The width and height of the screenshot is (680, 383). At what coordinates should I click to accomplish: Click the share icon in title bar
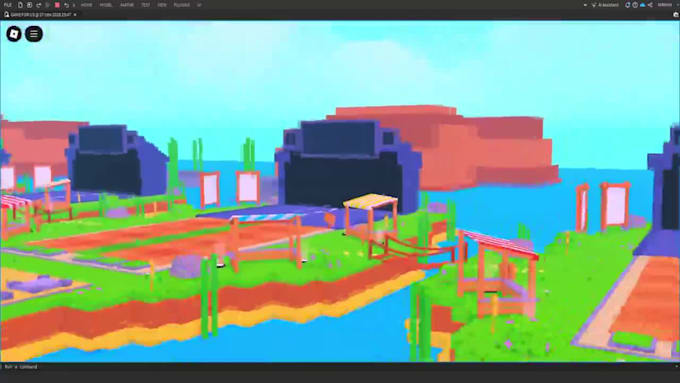point(650,5)
